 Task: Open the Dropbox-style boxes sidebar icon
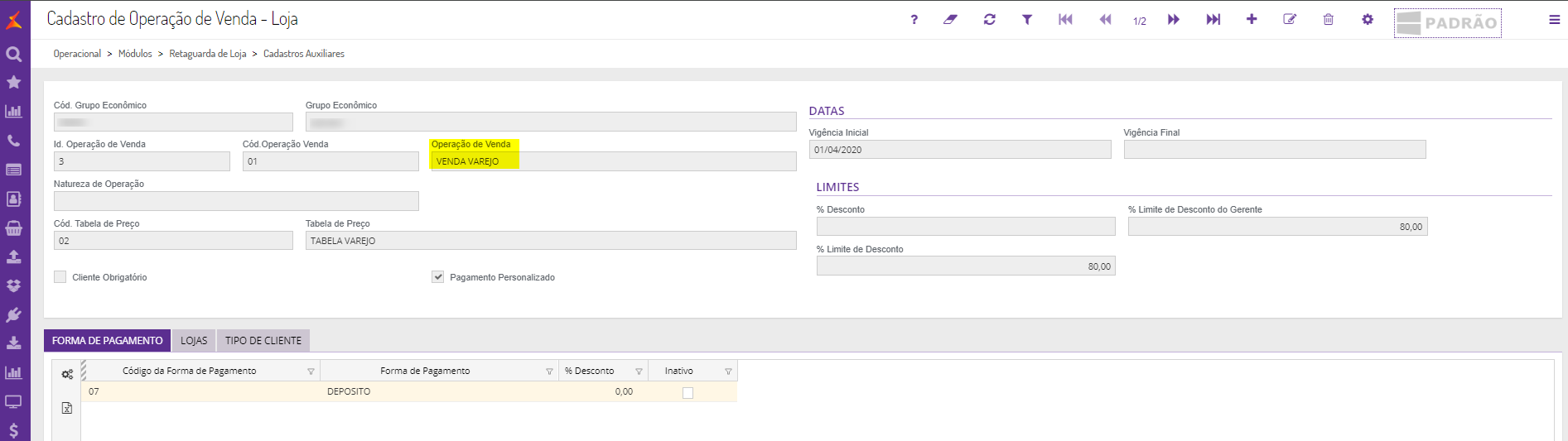coord(14,286)
